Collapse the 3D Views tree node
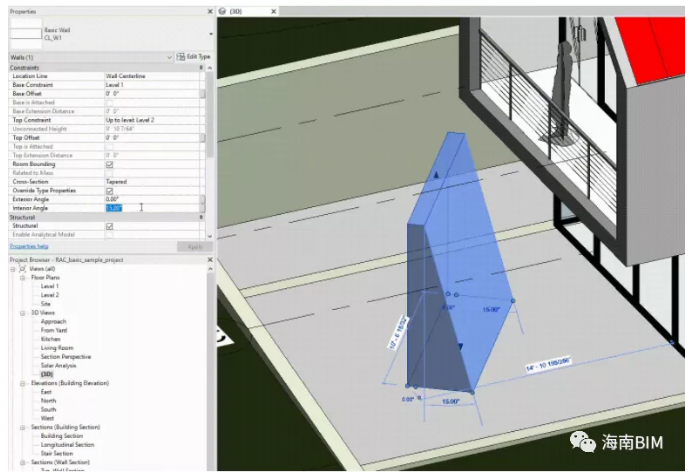 coord(22,313)
